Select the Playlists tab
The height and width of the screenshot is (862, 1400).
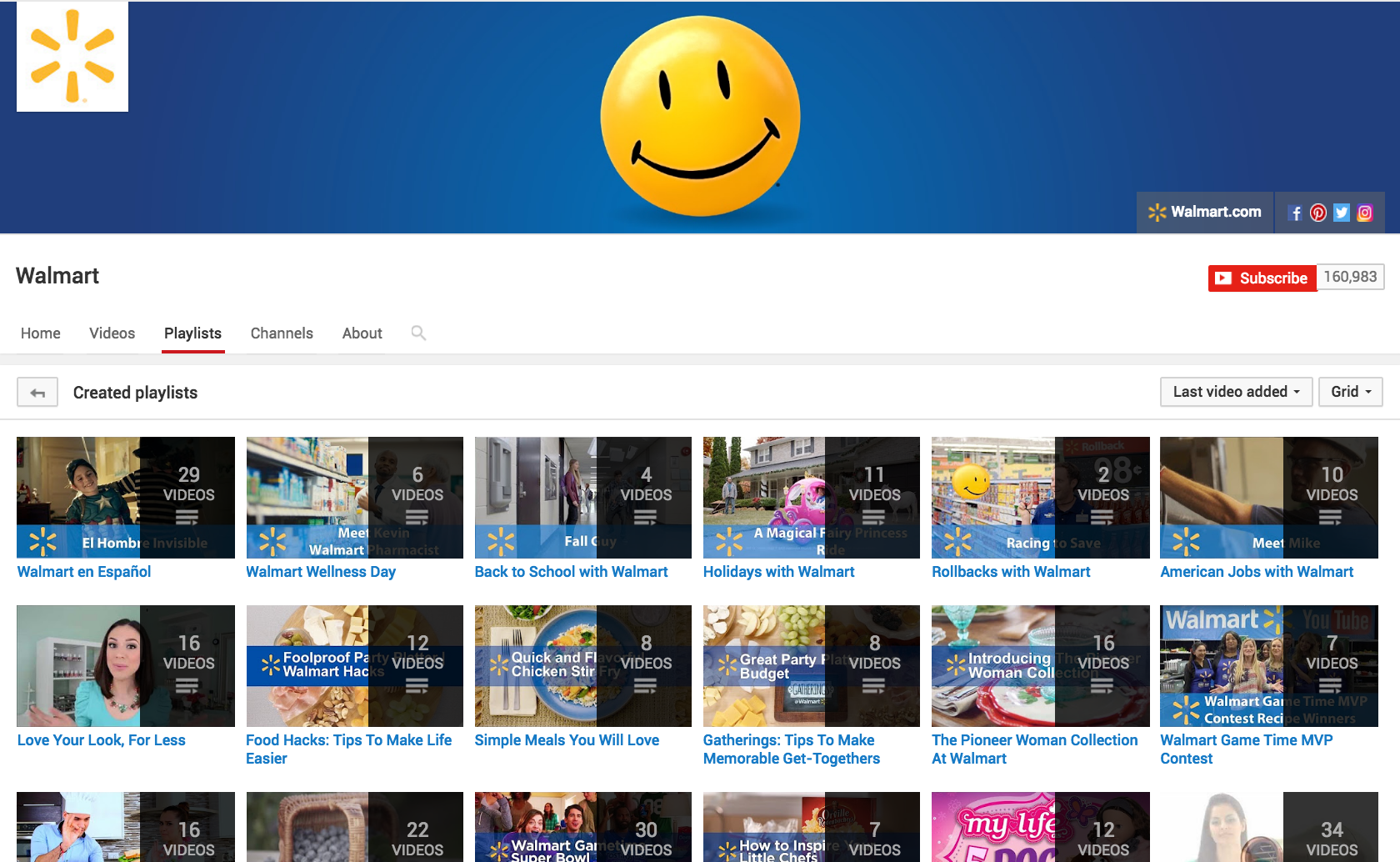pyautogui.click(x=193, y=333)
